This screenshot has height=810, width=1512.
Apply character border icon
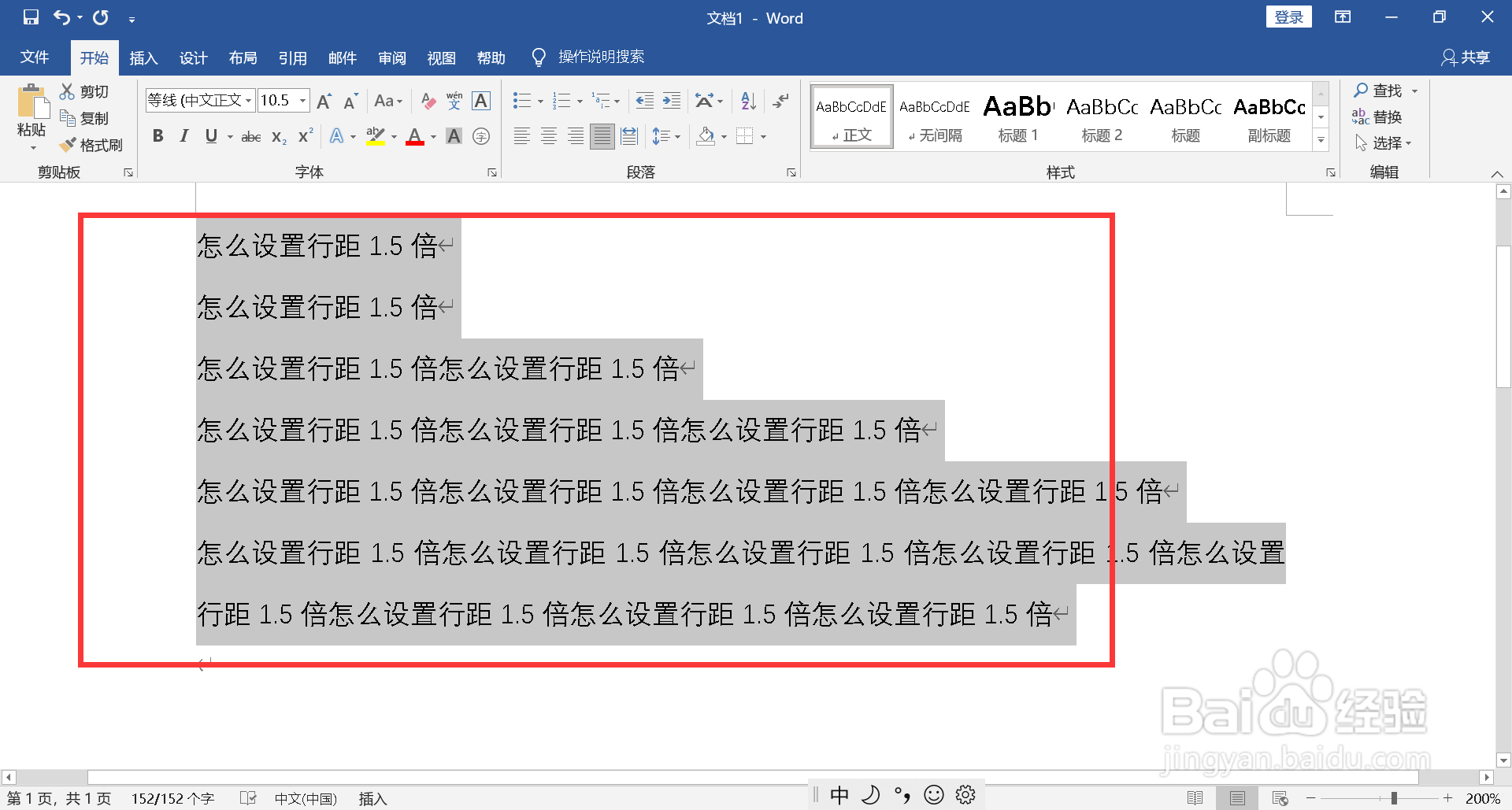tap(481, 101)
